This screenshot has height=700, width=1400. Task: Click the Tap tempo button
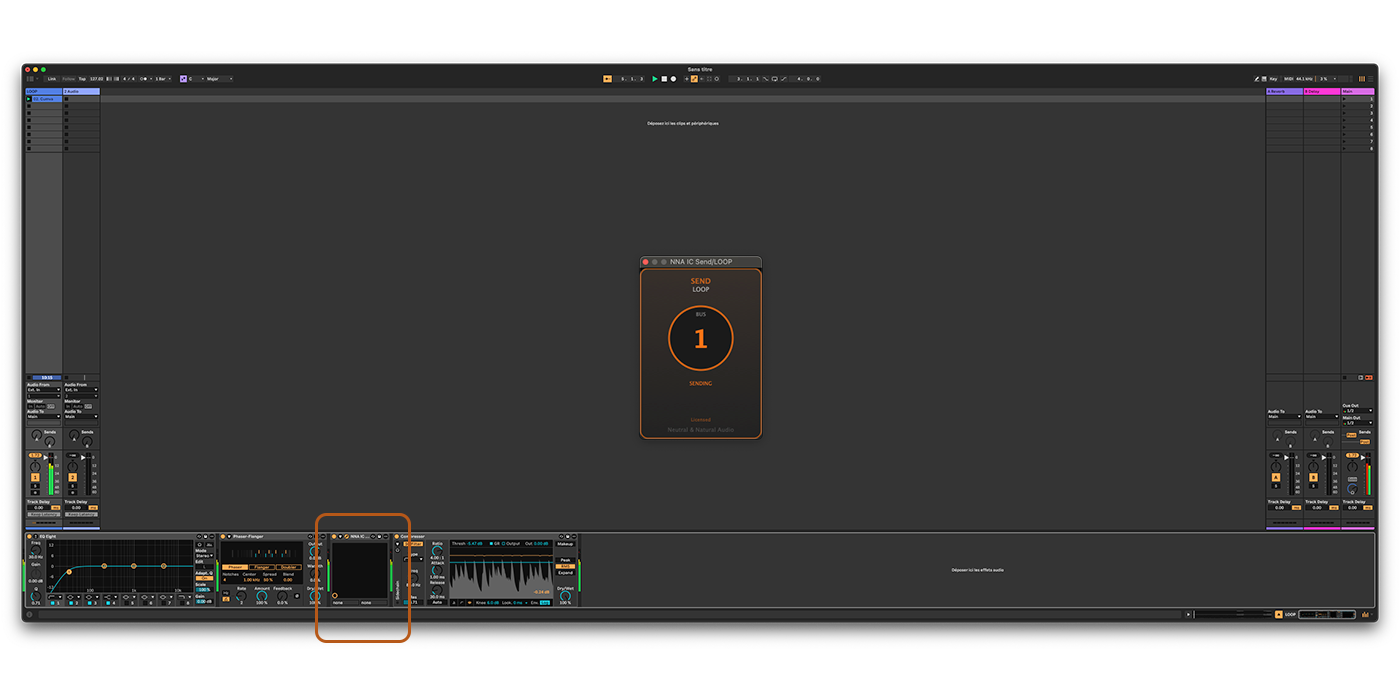click(x=83, y=78)
